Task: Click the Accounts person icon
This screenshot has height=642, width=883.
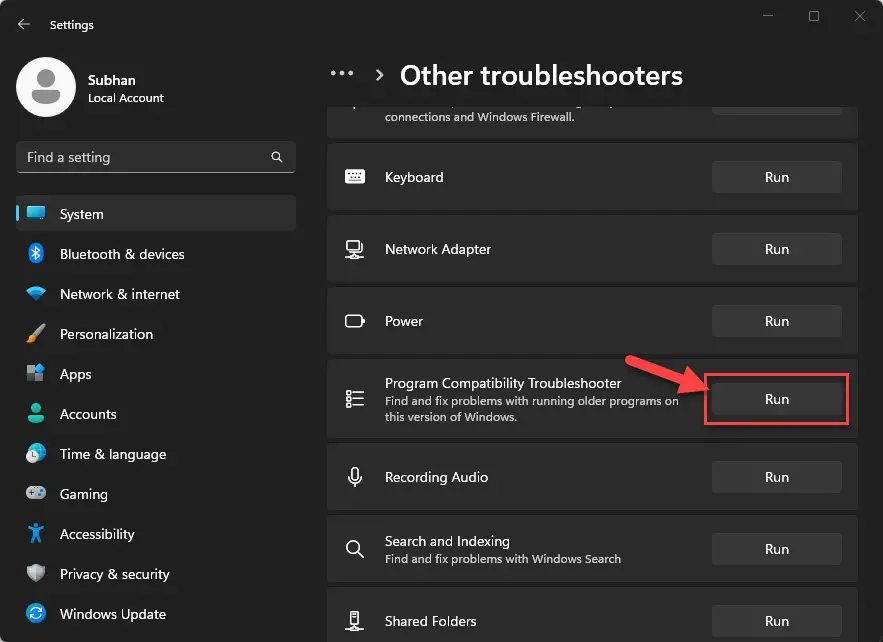Action: [36, 413]
